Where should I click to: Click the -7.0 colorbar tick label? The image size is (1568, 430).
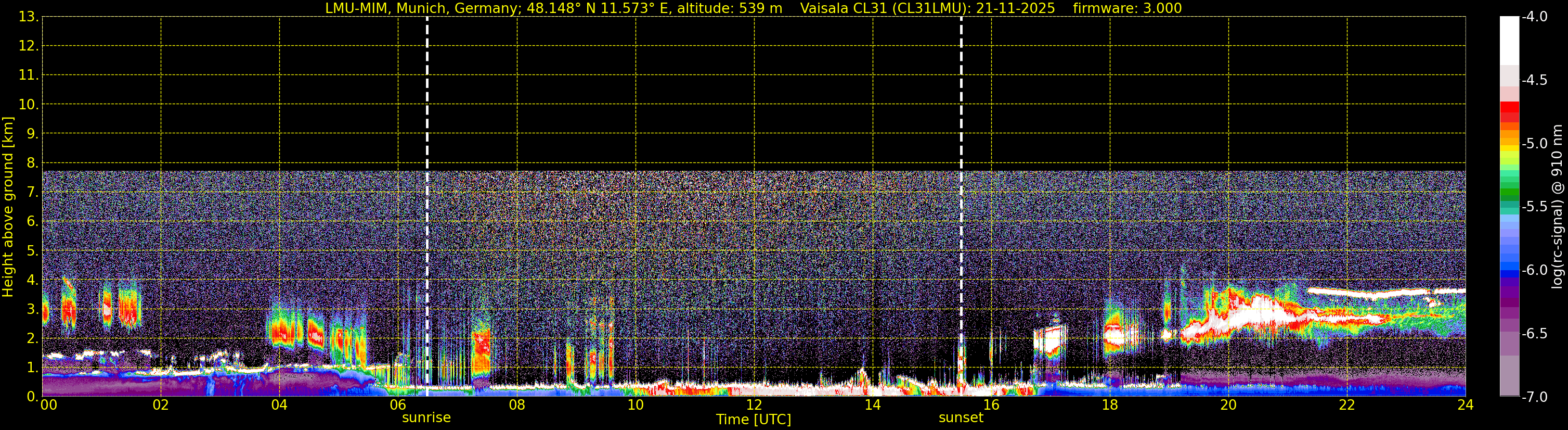[1534, 397]
